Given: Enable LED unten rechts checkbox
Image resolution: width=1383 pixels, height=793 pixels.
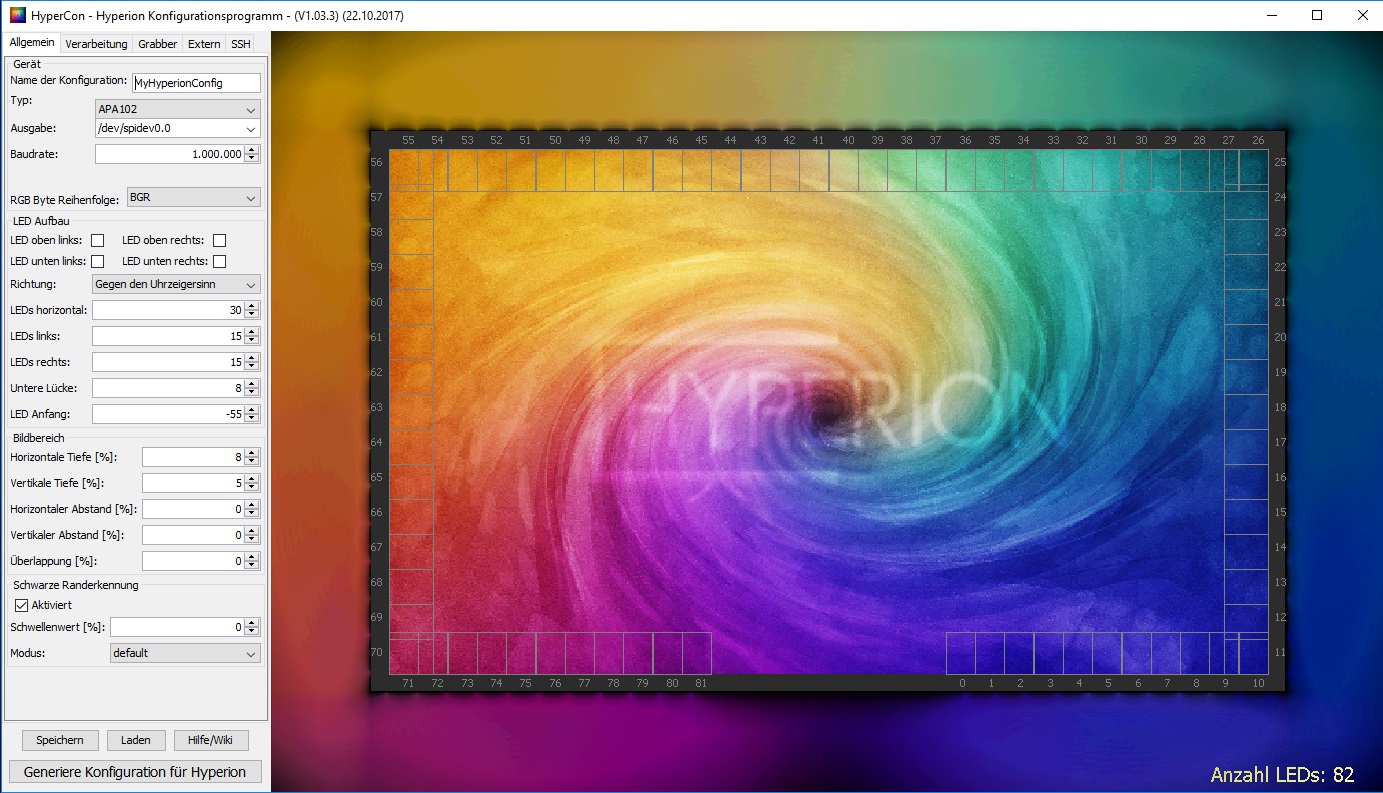Looking at the screenshot, I should coord(220,261).
